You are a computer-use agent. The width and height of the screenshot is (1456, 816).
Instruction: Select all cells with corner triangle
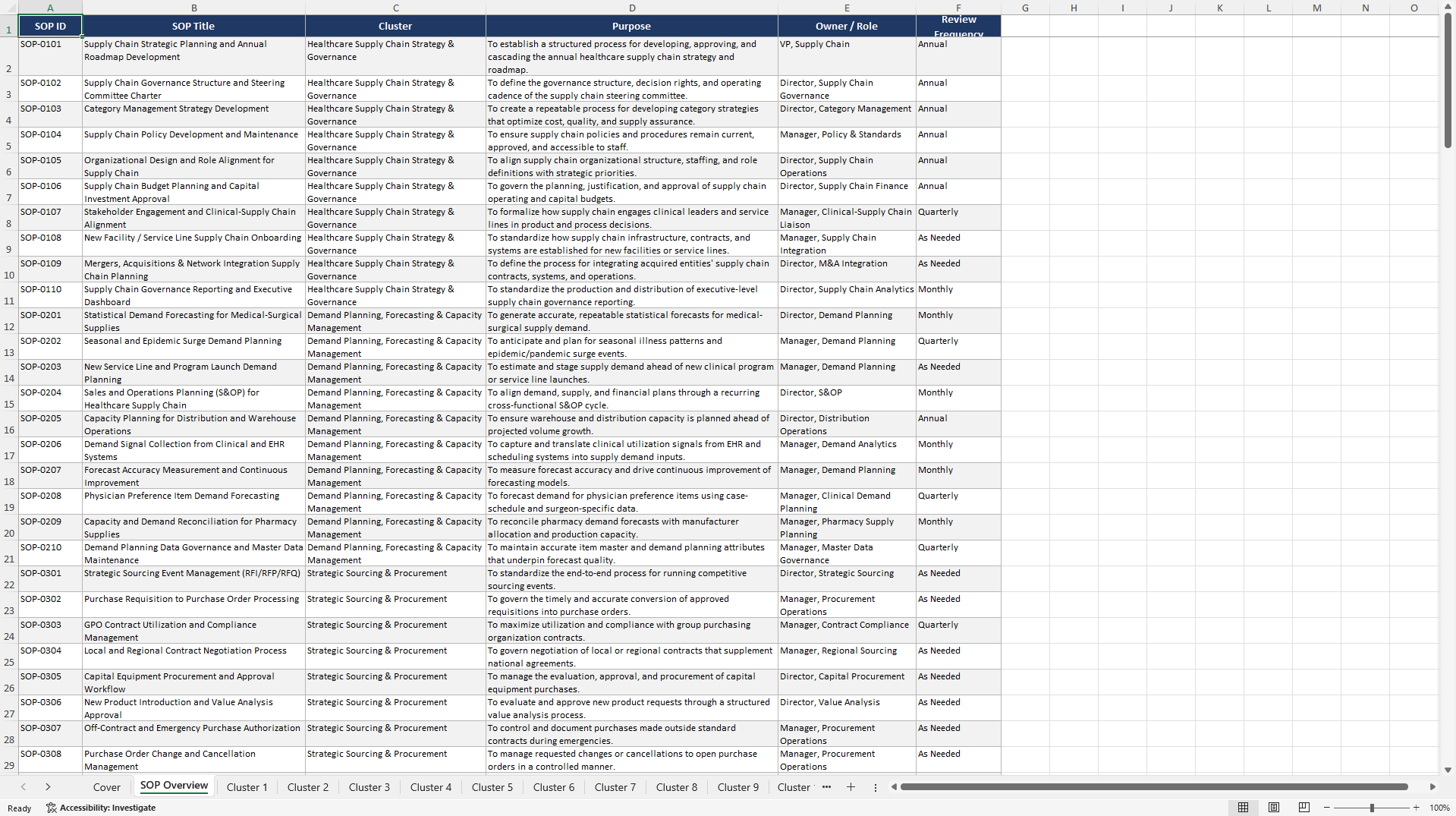tap(9, 8)
